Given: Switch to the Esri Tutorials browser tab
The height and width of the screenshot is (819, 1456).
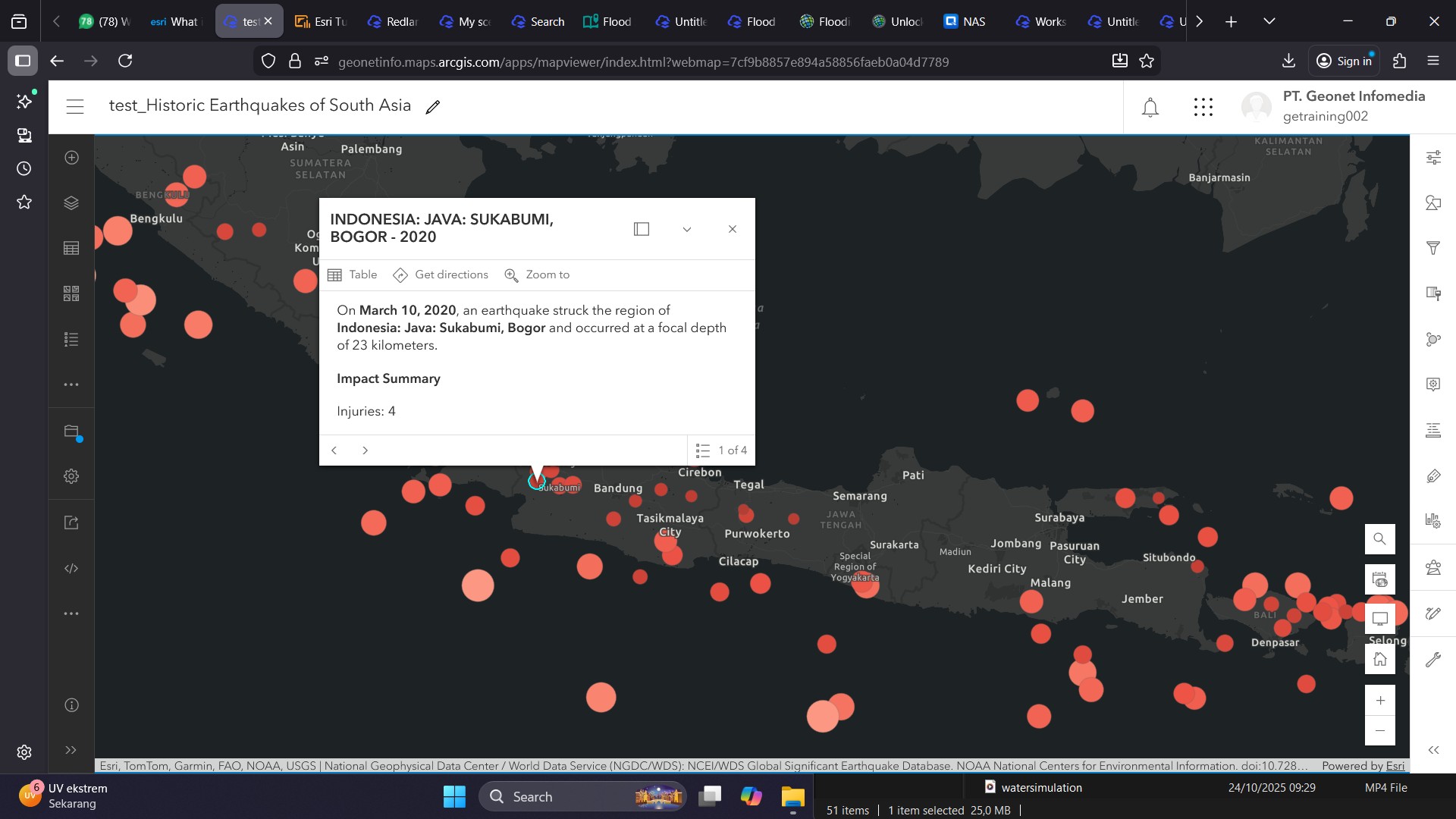Looking at the screenshot, I should (322, 21).
